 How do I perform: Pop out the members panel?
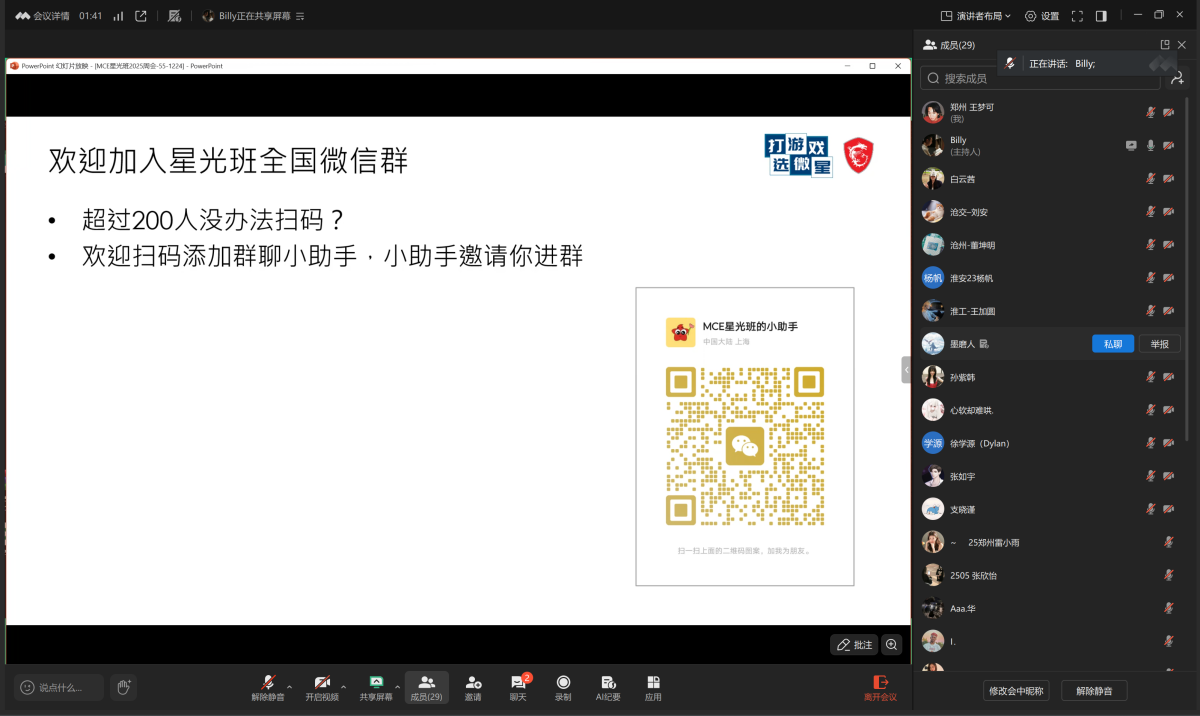tap(1165, 45)
